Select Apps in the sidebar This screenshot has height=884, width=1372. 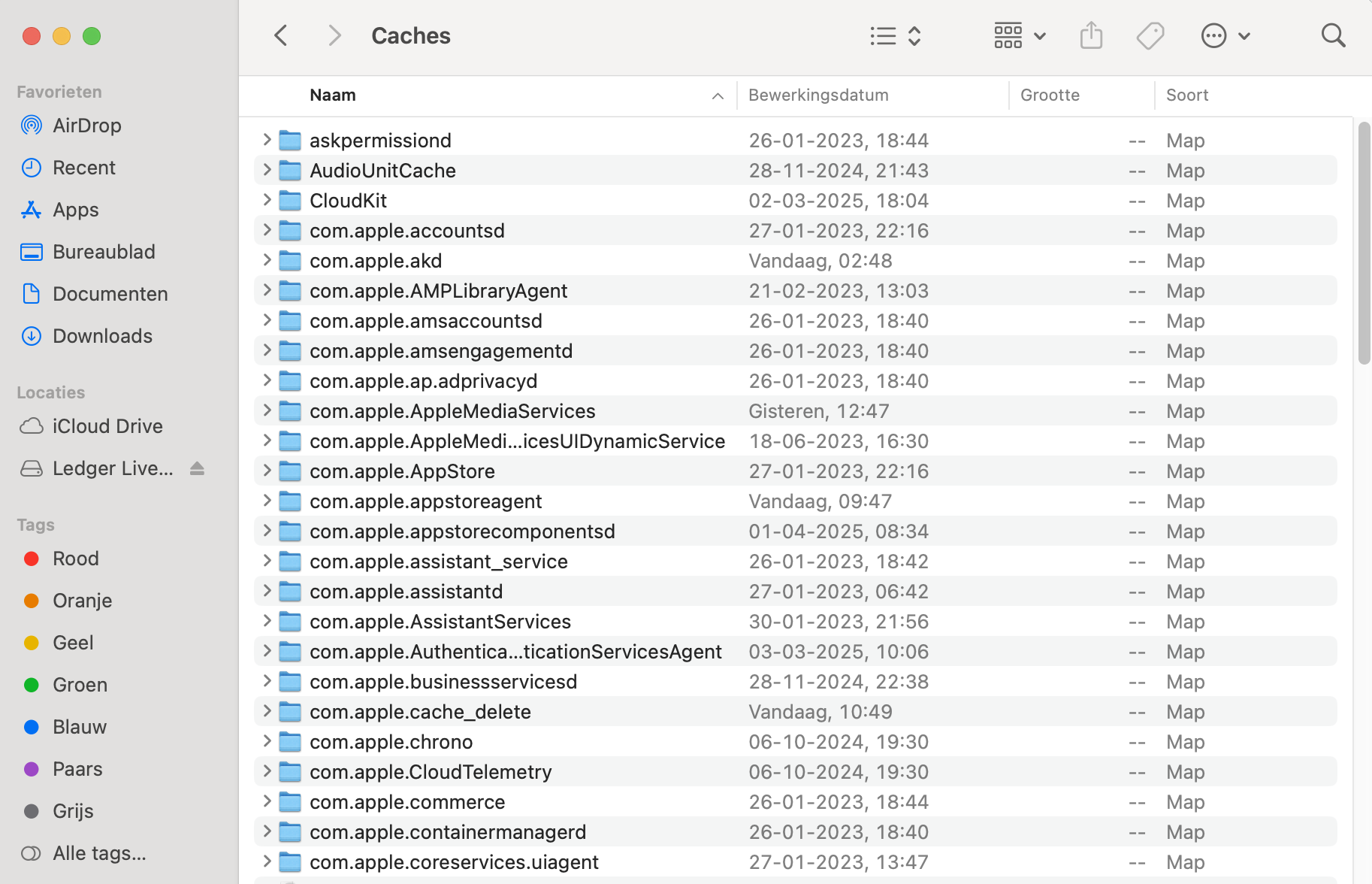75,209
